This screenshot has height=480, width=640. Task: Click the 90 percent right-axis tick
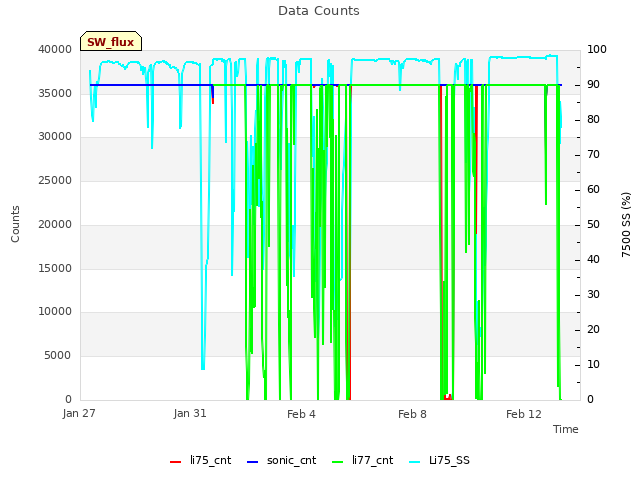coord(593,84)
